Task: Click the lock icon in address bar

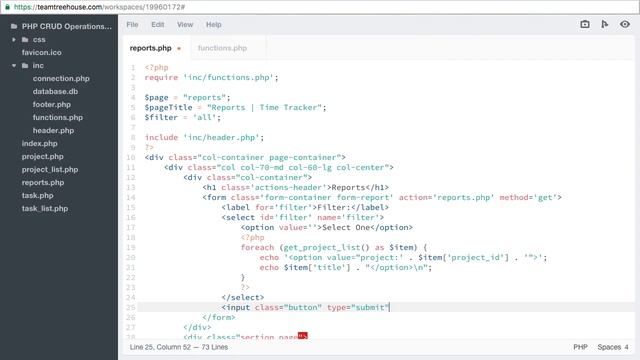Action: [7, 7]
